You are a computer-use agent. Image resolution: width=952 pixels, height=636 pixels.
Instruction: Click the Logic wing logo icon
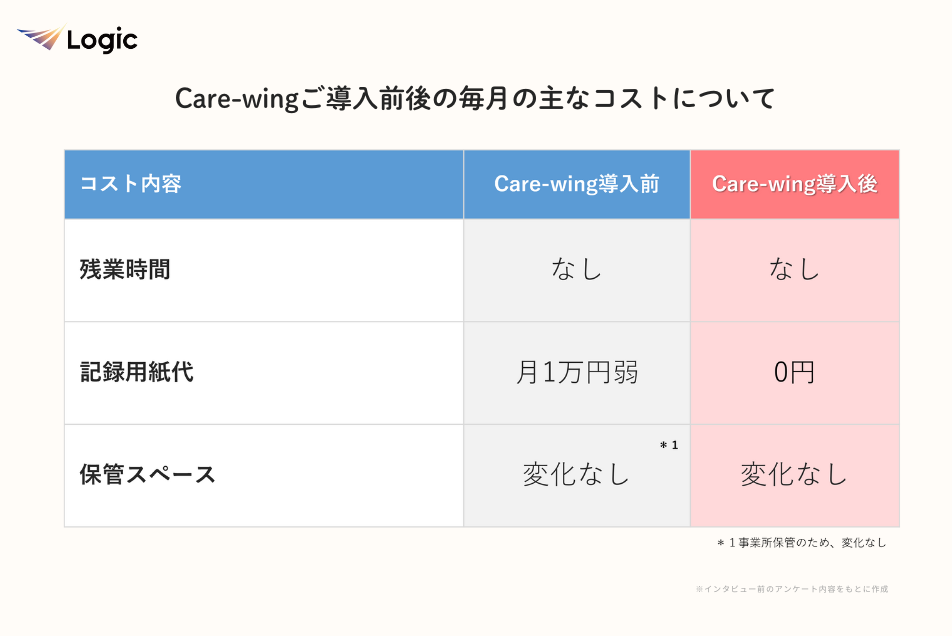40,39
